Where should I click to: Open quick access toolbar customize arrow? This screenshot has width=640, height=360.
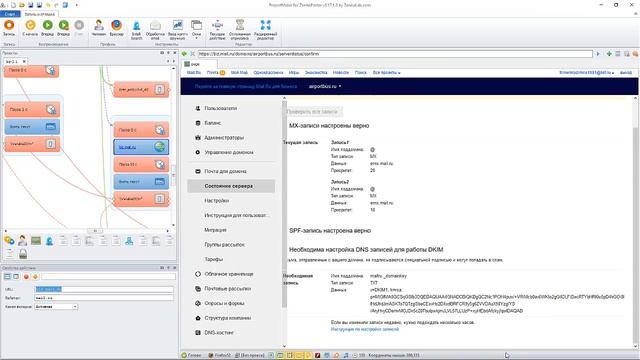tap(76, 5)
